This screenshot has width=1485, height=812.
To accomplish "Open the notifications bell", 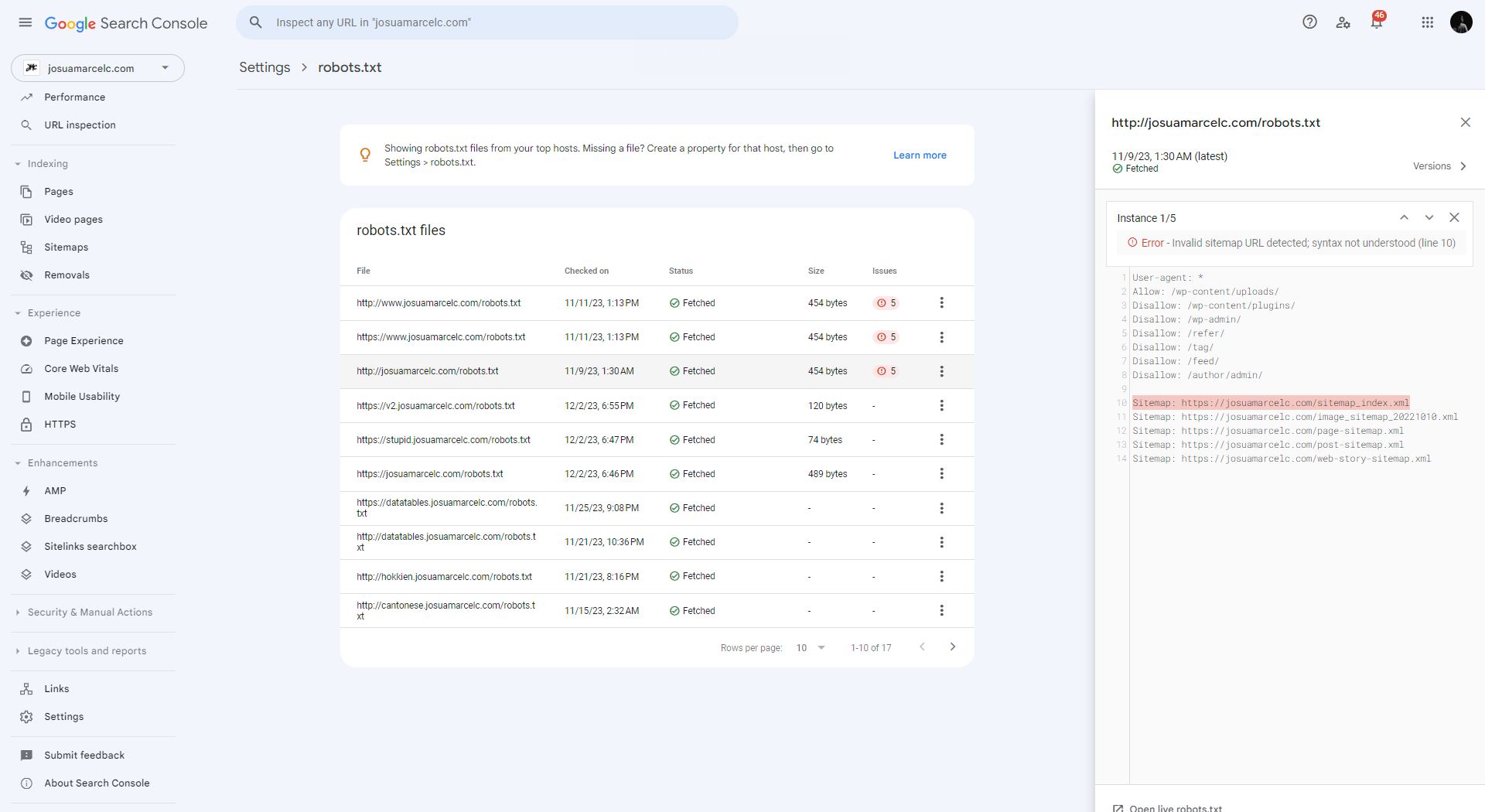I will tap(1377, 22).
